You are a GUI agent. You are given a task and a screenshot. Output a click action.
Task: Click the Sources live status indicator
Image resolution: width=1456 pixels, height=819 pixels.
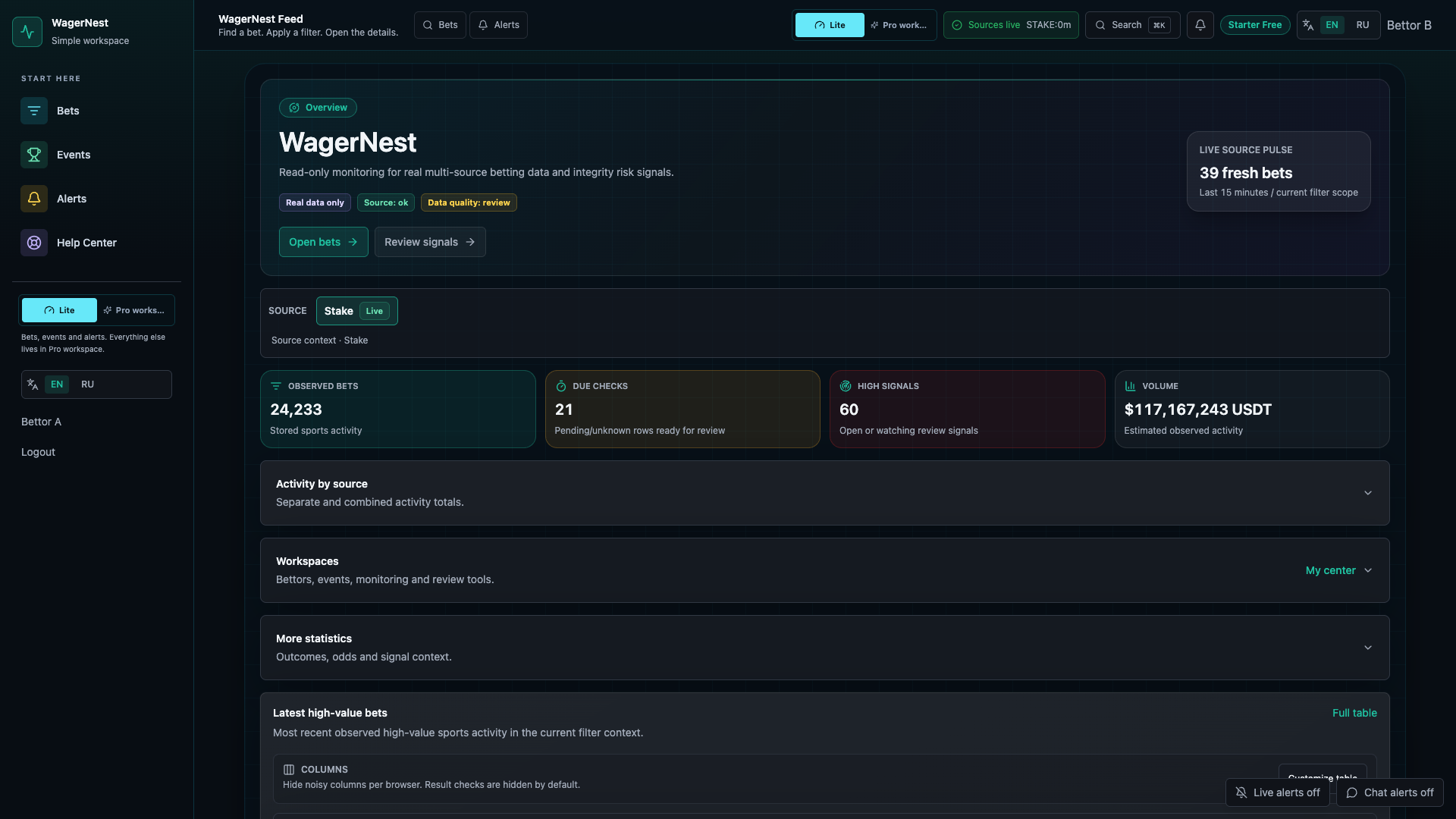pyautogui.click(x=1011, y=25)
